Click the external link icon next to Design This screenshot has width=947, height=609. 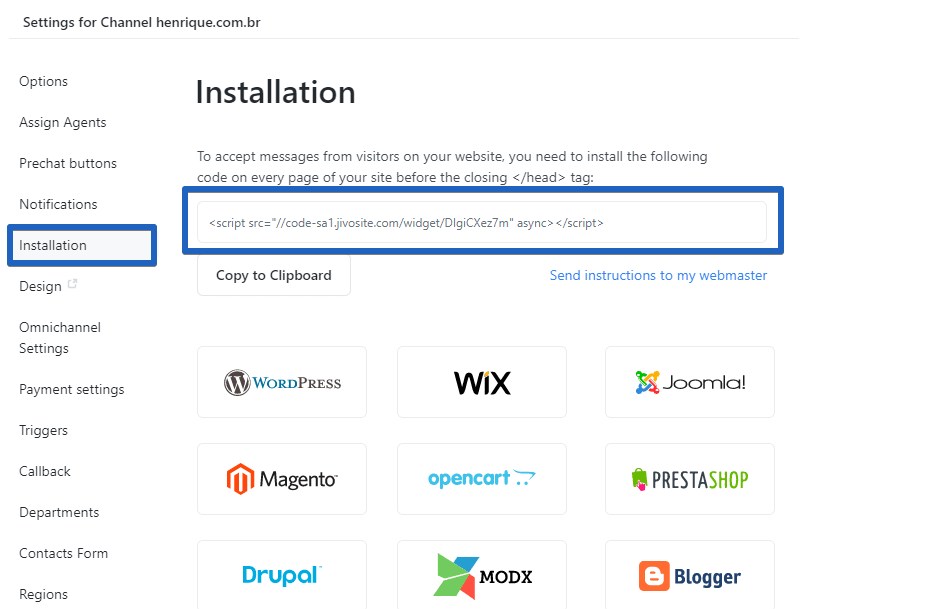coord(72,283)
